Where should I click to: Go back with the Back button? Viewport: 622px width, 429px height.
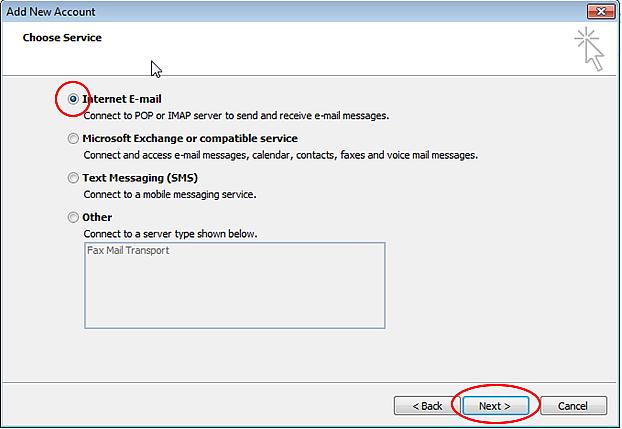coord(427,406)
